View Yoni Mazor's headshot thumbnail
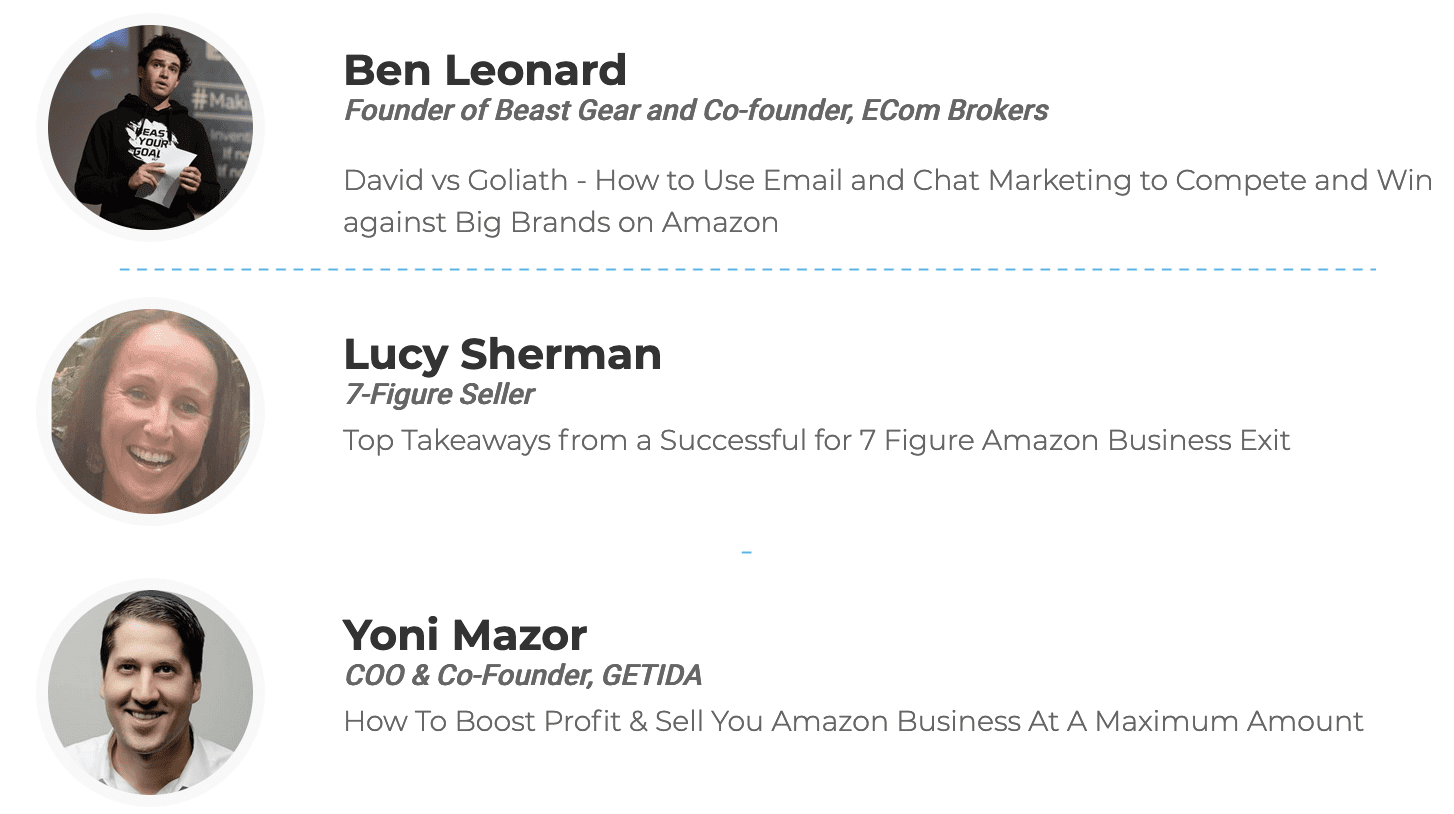This screenshot has height=814, width=1454. [x=150, y=693]
